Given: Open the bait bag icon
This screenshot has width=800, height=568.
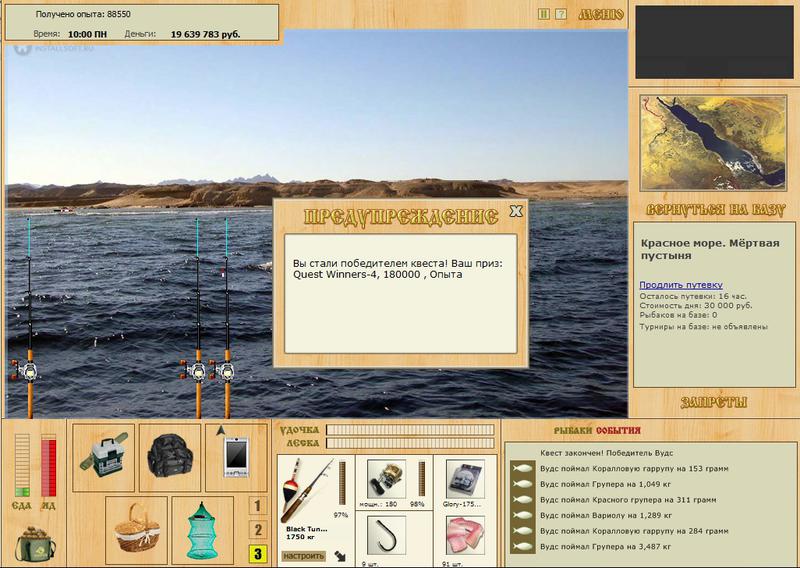Looking at the screenshot, I should (34, 544).
